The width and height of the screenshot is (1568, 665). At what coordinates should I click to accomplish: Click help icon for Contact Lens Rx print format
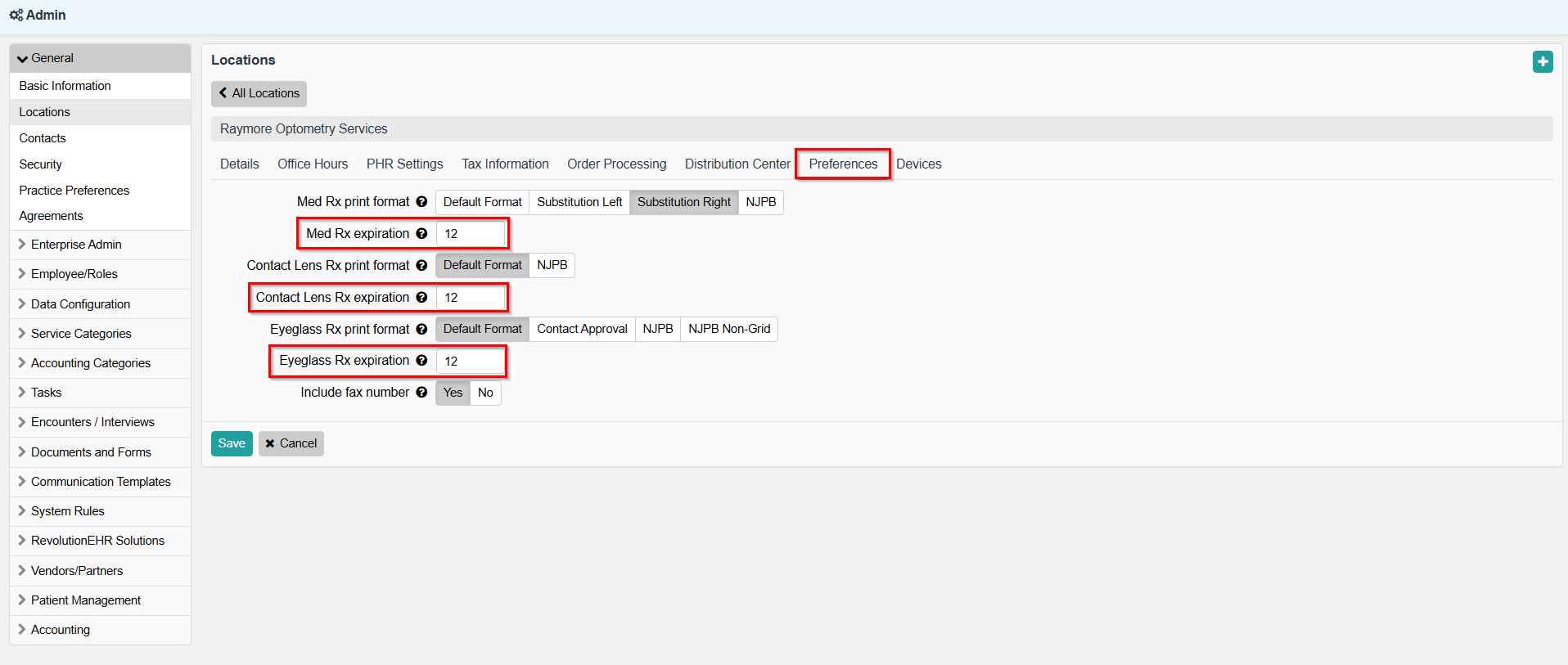(x=421, y=265)
